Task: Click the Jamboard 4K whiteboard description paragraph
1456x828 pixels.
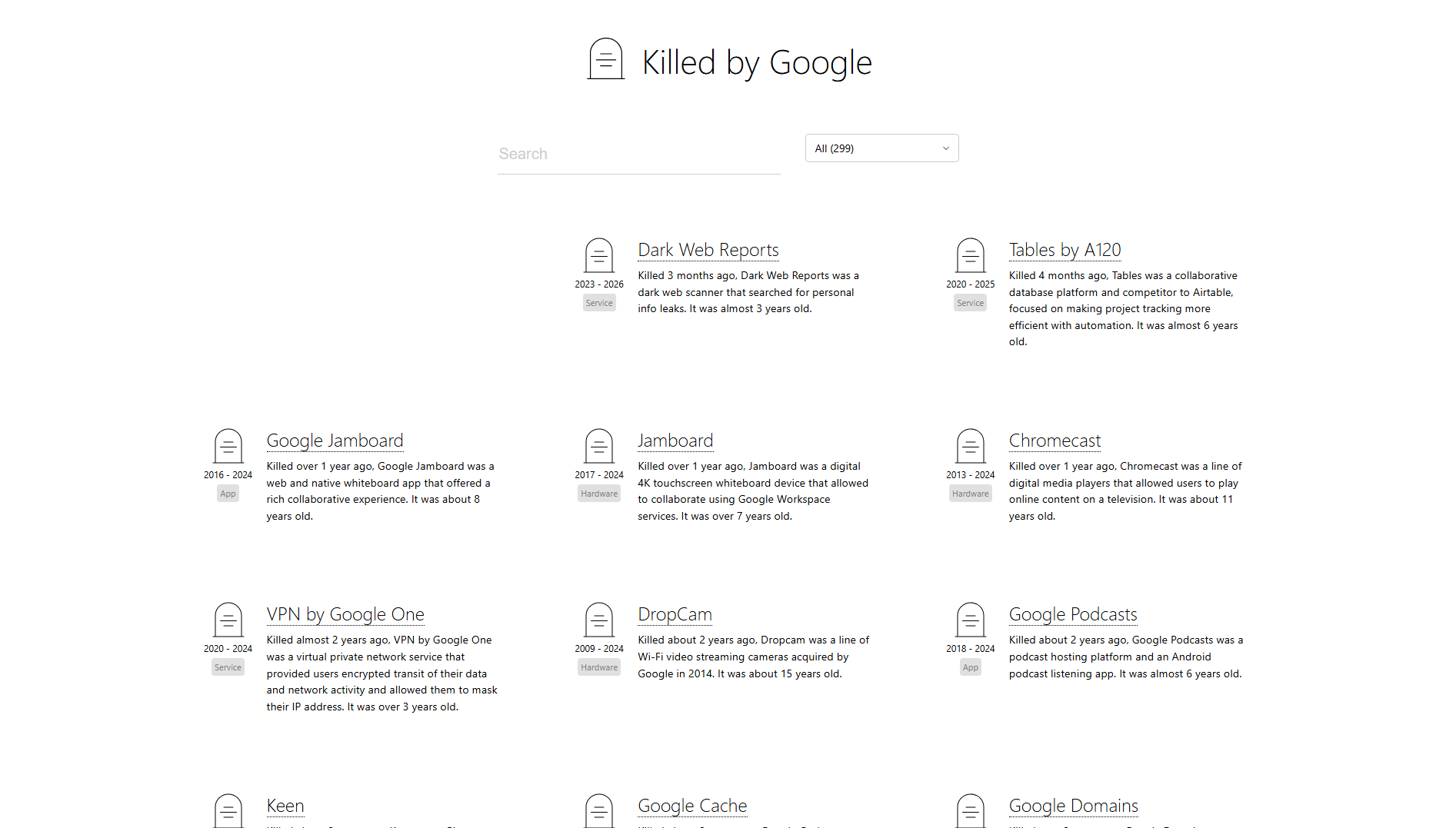Action: (753, 491)
